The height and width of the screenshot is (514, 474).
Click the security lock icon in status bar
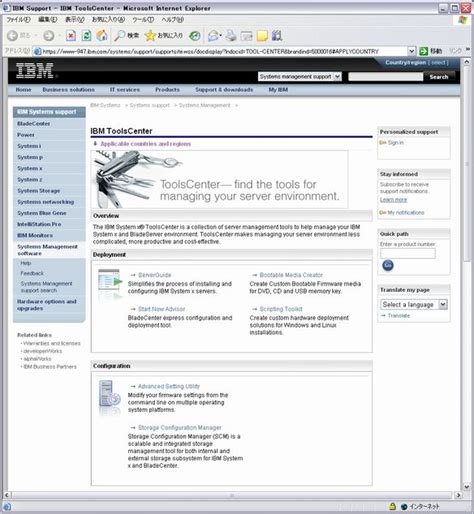click(392, 506)
